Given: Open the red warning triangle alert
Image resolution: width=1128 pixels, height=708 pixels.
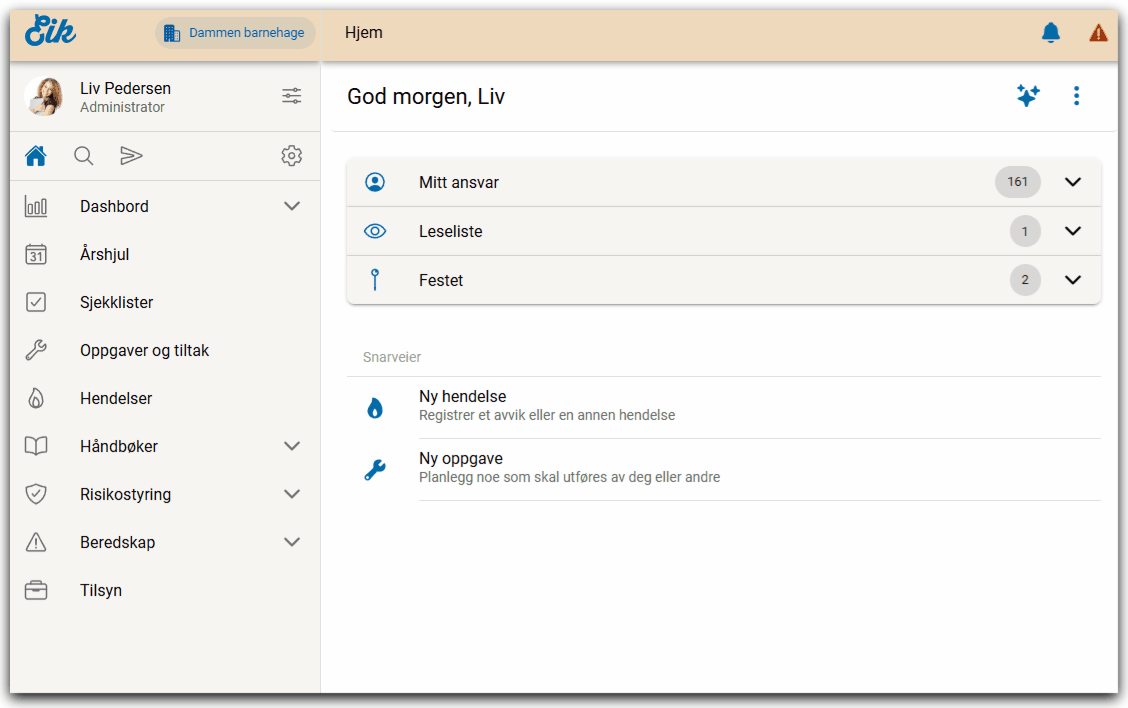Looking at the screenshot, I should tap(1098, 33).
